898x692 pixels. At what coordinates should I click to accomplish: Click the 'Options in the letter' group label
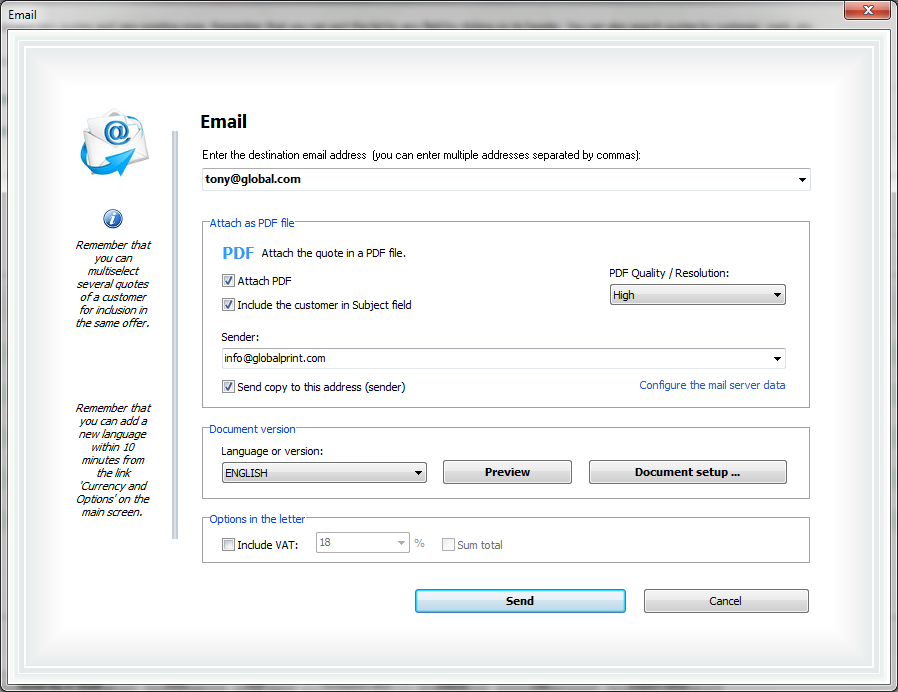[257, 519]
